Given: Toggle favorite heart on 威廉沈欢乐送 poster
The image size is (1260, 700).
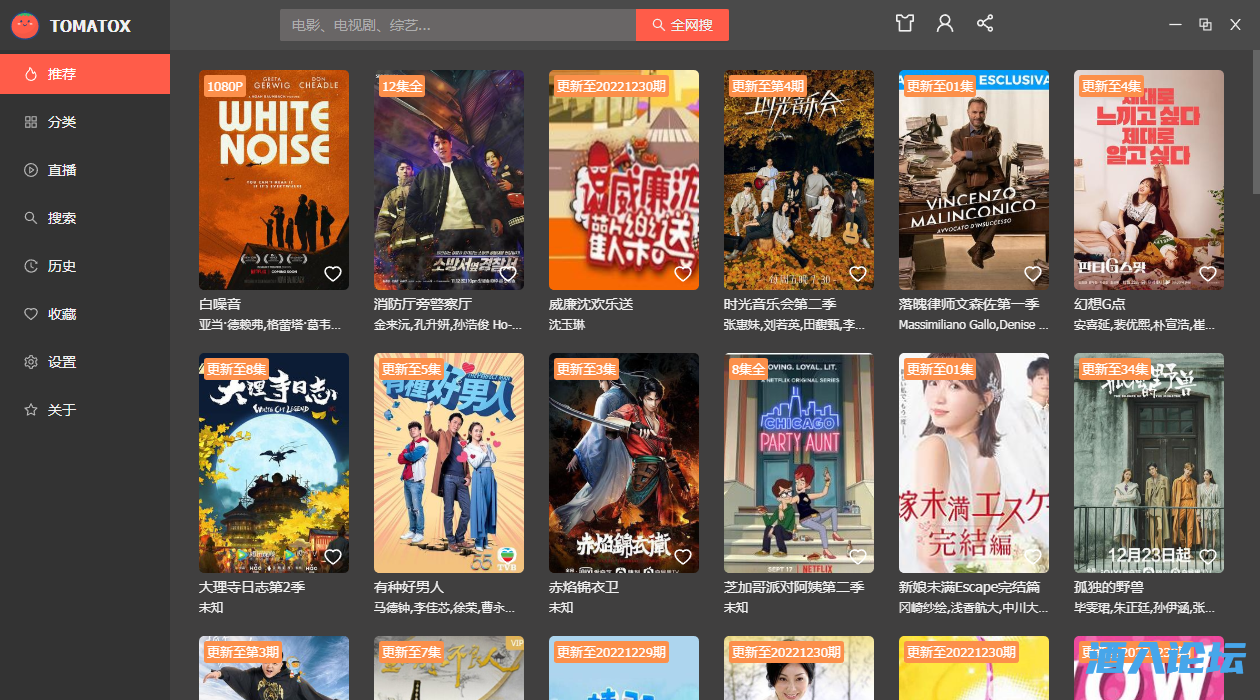Looking at the screenshot, I should coord(683,274).
